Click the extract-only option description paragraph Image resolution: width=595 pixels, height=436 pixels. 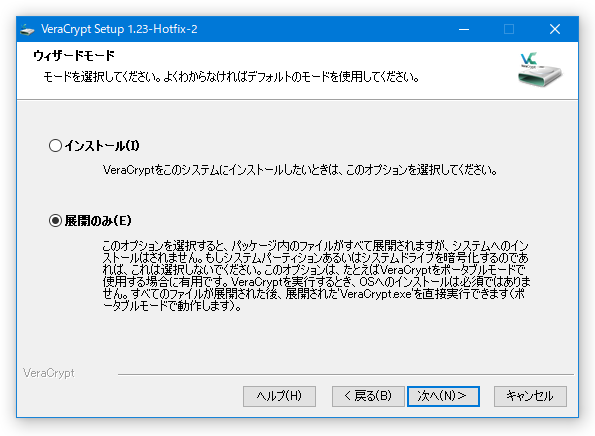coord(316,276)
